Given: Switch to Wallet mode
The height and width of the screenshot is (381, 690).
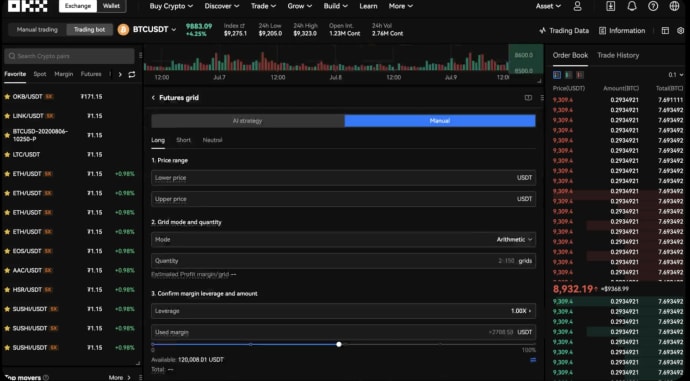Looking at the screenshot, I should [x=111, y=6].
